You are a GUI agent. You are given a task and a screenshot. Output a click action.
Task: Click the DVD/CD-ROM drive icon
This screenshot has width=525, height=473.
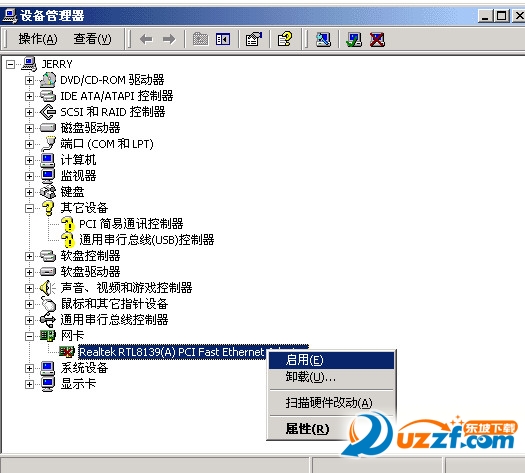pos(48,80)
